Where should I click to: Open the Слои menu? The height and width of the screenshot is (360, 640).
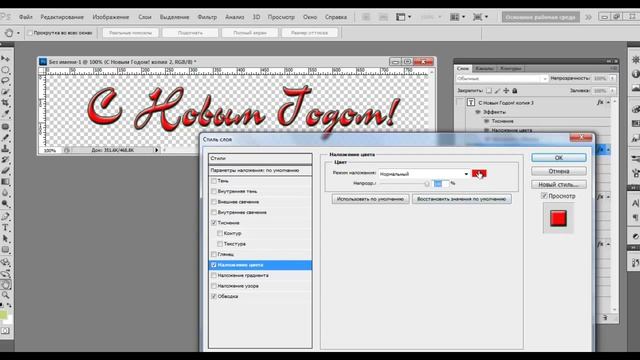[x=144, y=17]
